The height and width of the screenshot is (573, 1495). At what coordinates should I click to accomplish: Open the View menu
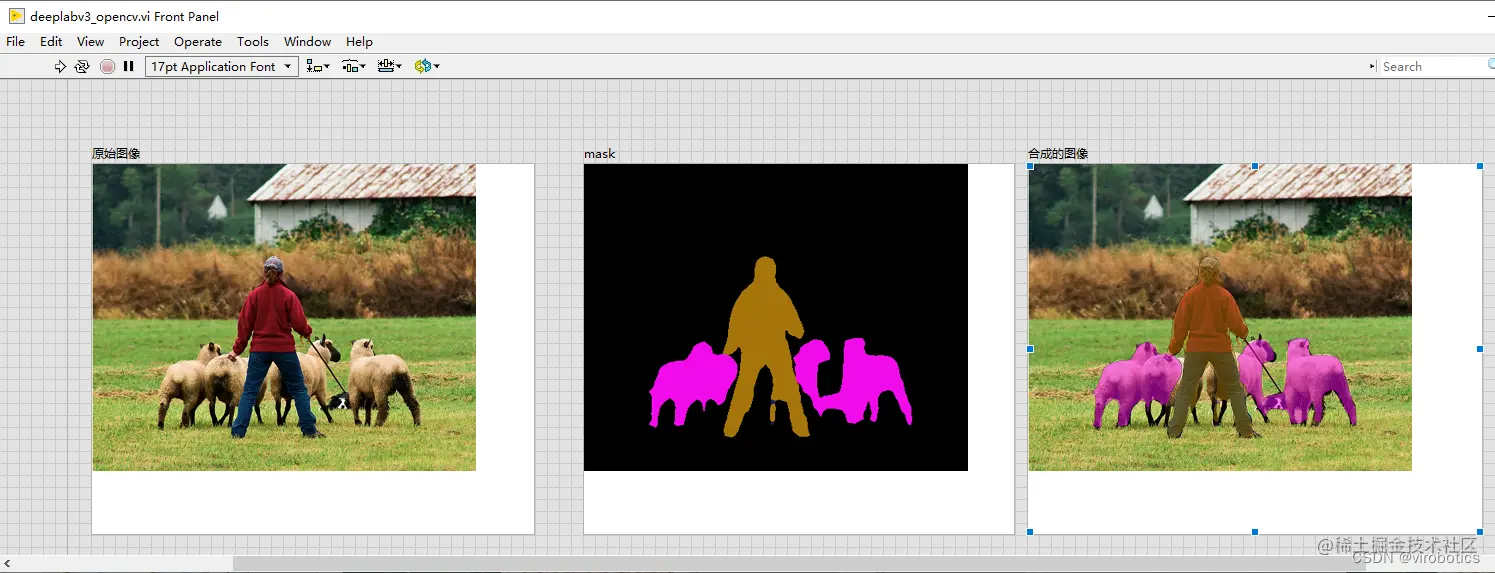90,41
